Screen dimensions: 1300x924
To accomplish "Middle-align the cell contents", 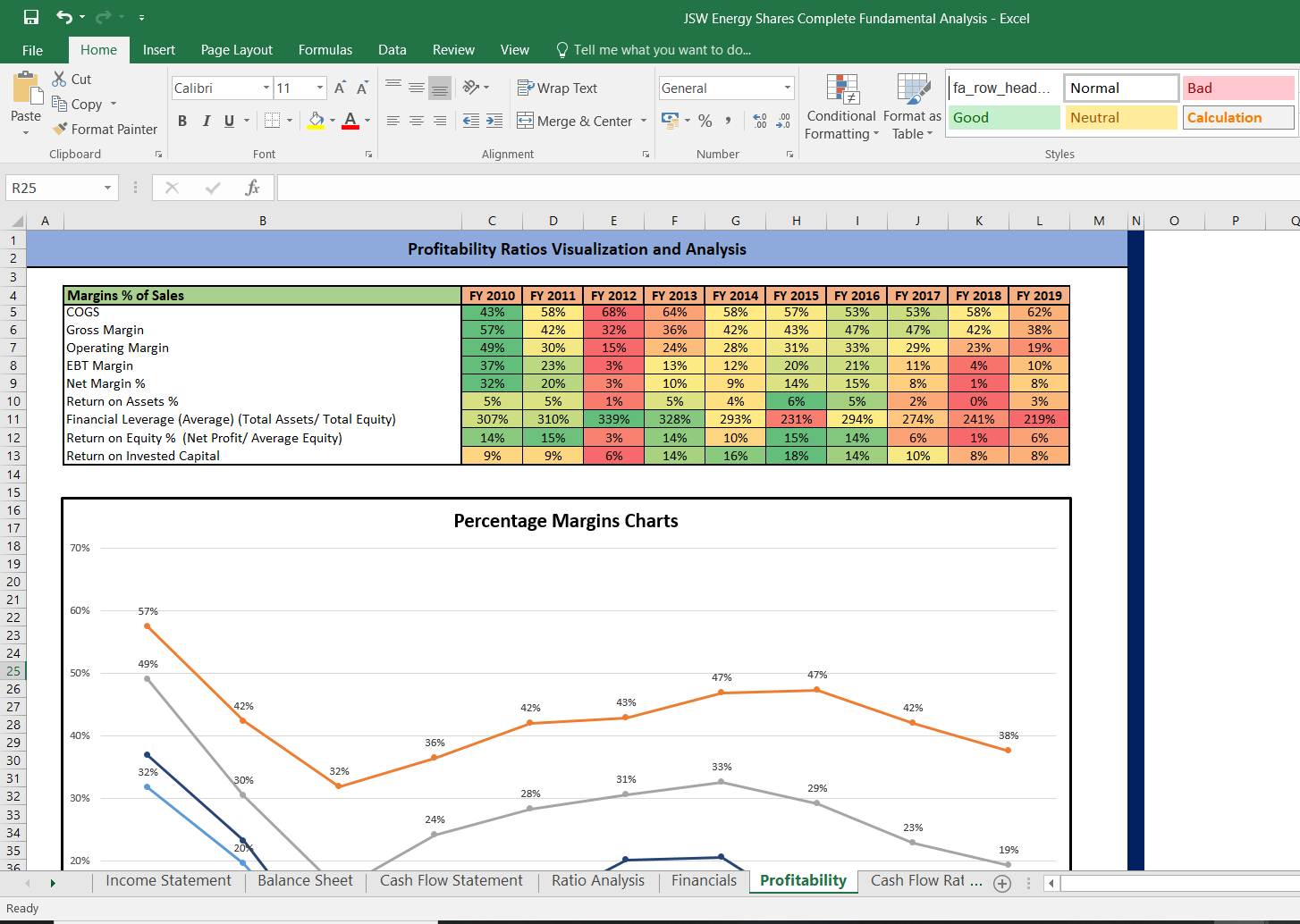I will [x=417, y=88].
